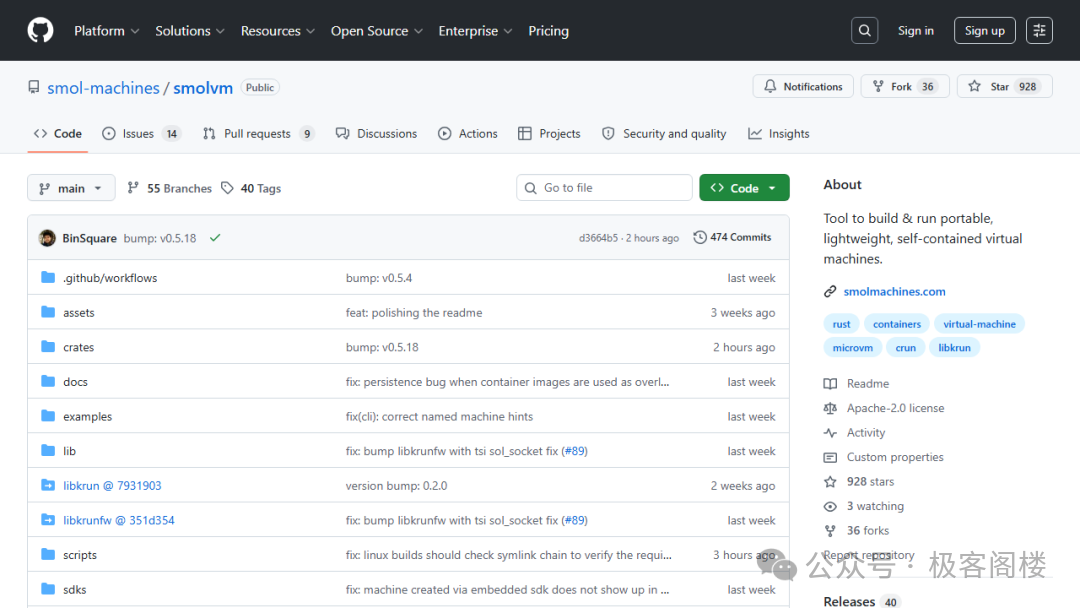Click the Sign up button

click(x=984, y=30)
